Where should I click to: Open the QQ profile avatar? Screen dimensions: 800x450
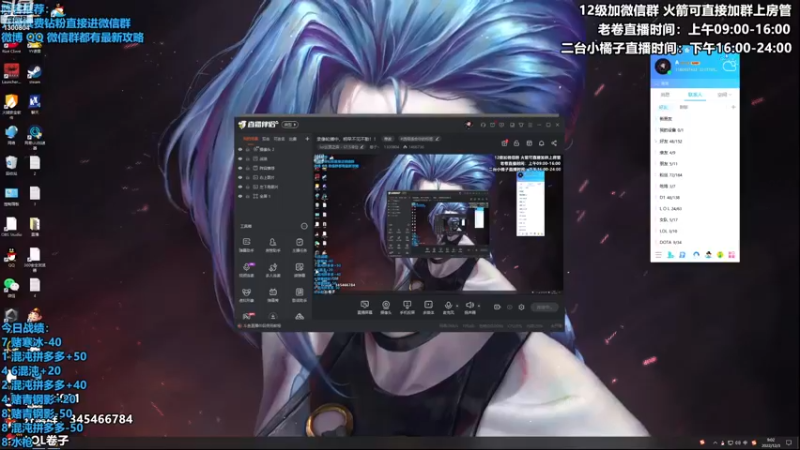[663, 66]
